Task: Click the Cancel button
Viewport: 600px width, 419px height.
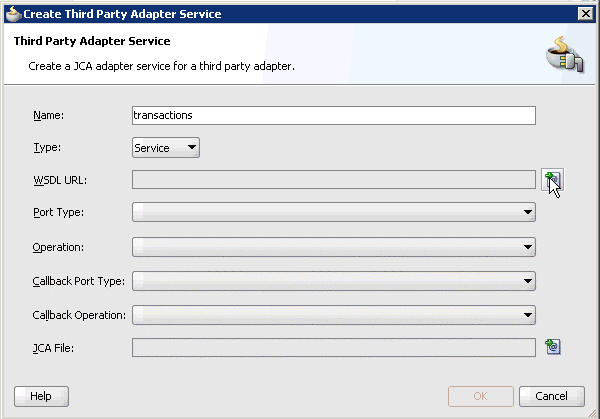Action: click(551, 396)
